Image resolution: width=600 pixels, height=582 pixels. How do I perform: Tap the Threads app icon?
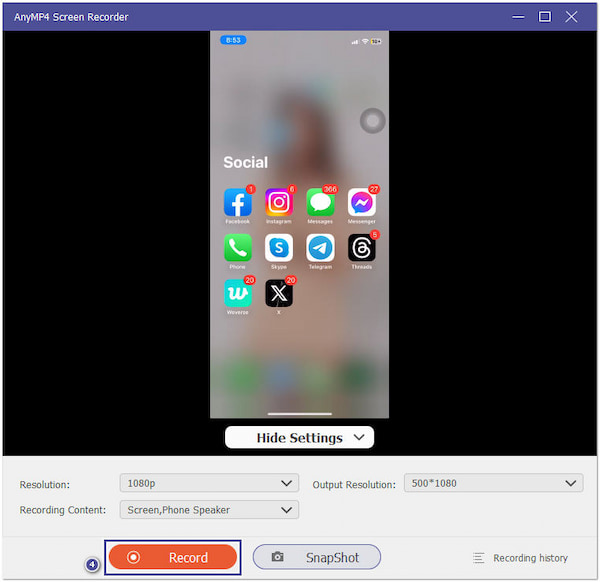point(362,248)
